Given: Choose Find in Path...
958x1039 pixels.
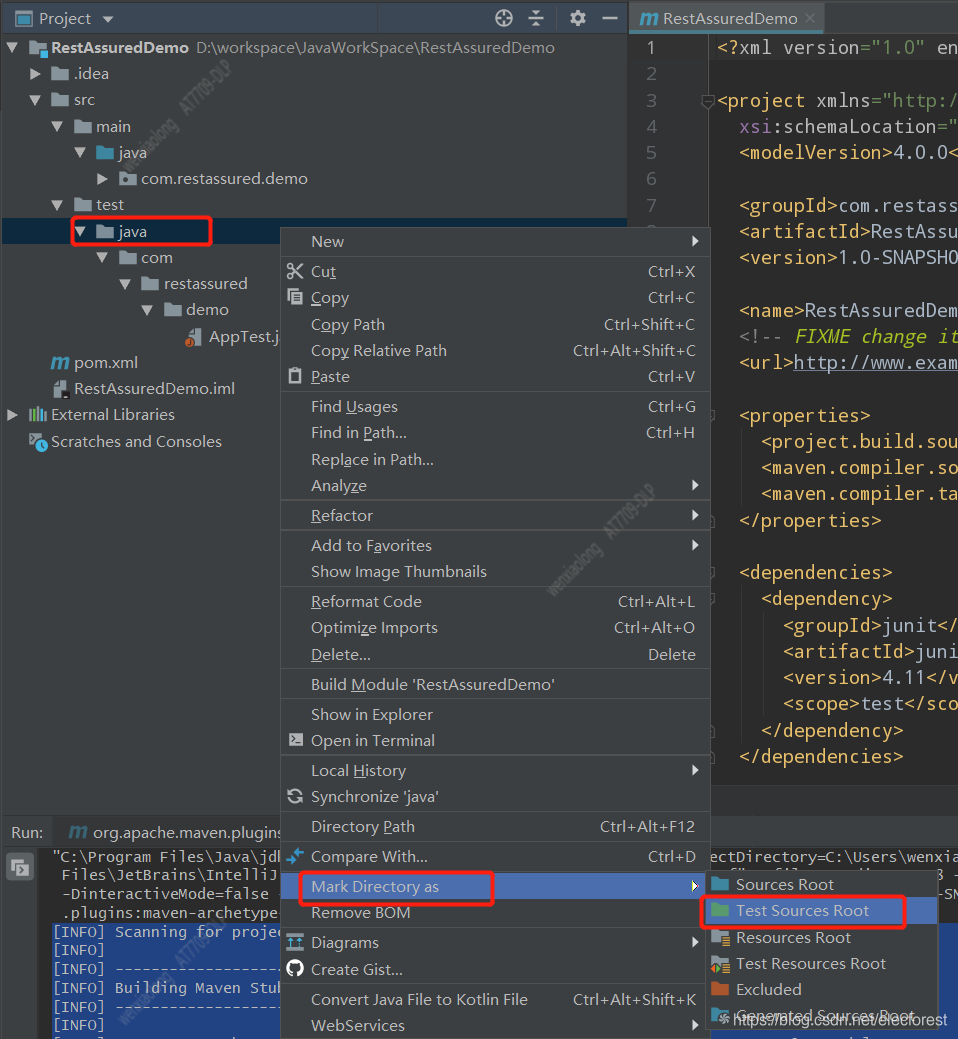Looking at the screenshot, I should click(x=496, y=433).
